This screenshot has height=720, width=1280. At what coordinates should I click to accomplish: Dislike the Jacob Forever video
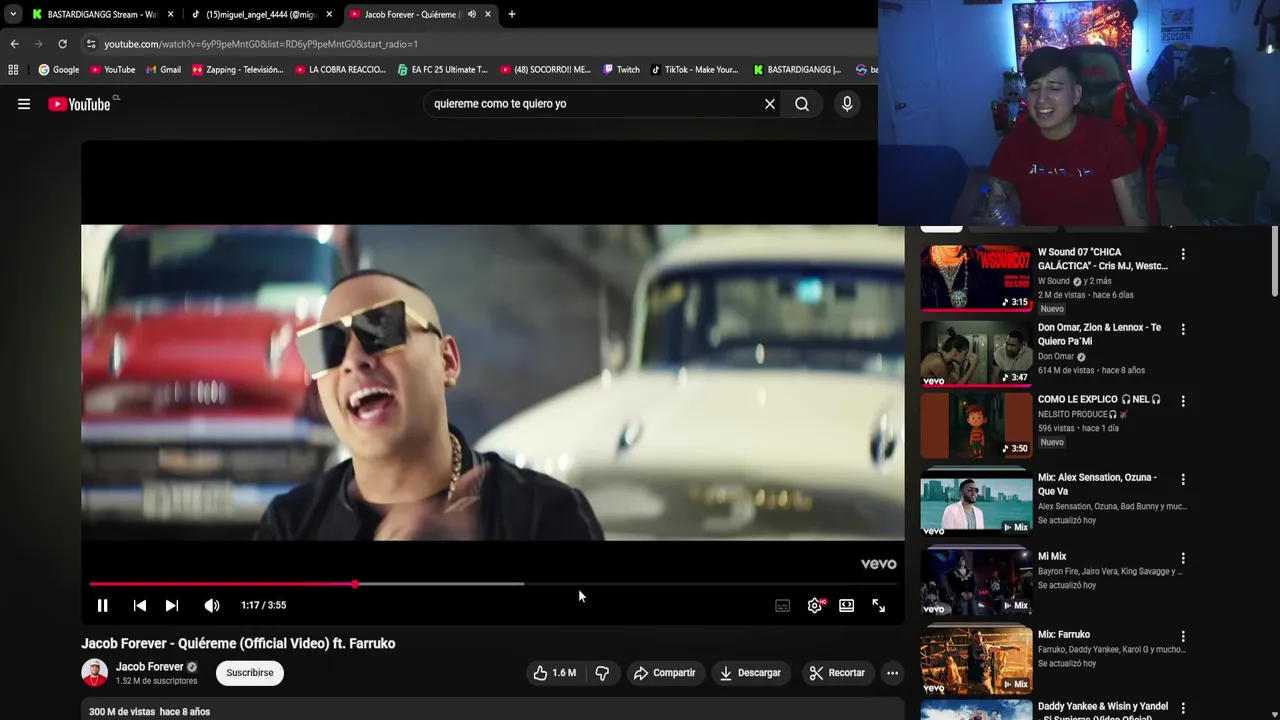(602, 673)
